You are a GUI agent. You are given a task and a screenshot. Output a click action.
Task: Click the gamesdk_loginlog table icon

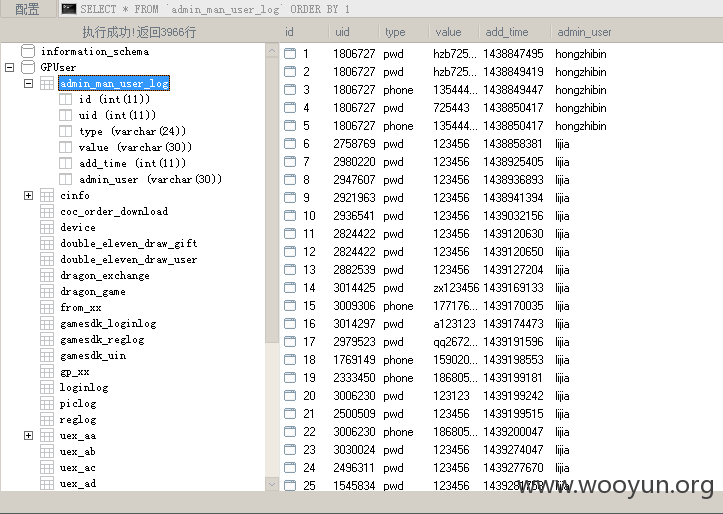click(47, 324)
